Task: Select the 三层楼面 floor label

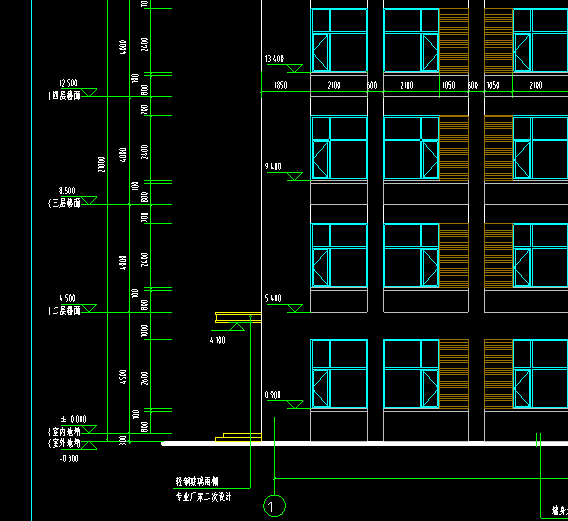Action: click(64, 203)
